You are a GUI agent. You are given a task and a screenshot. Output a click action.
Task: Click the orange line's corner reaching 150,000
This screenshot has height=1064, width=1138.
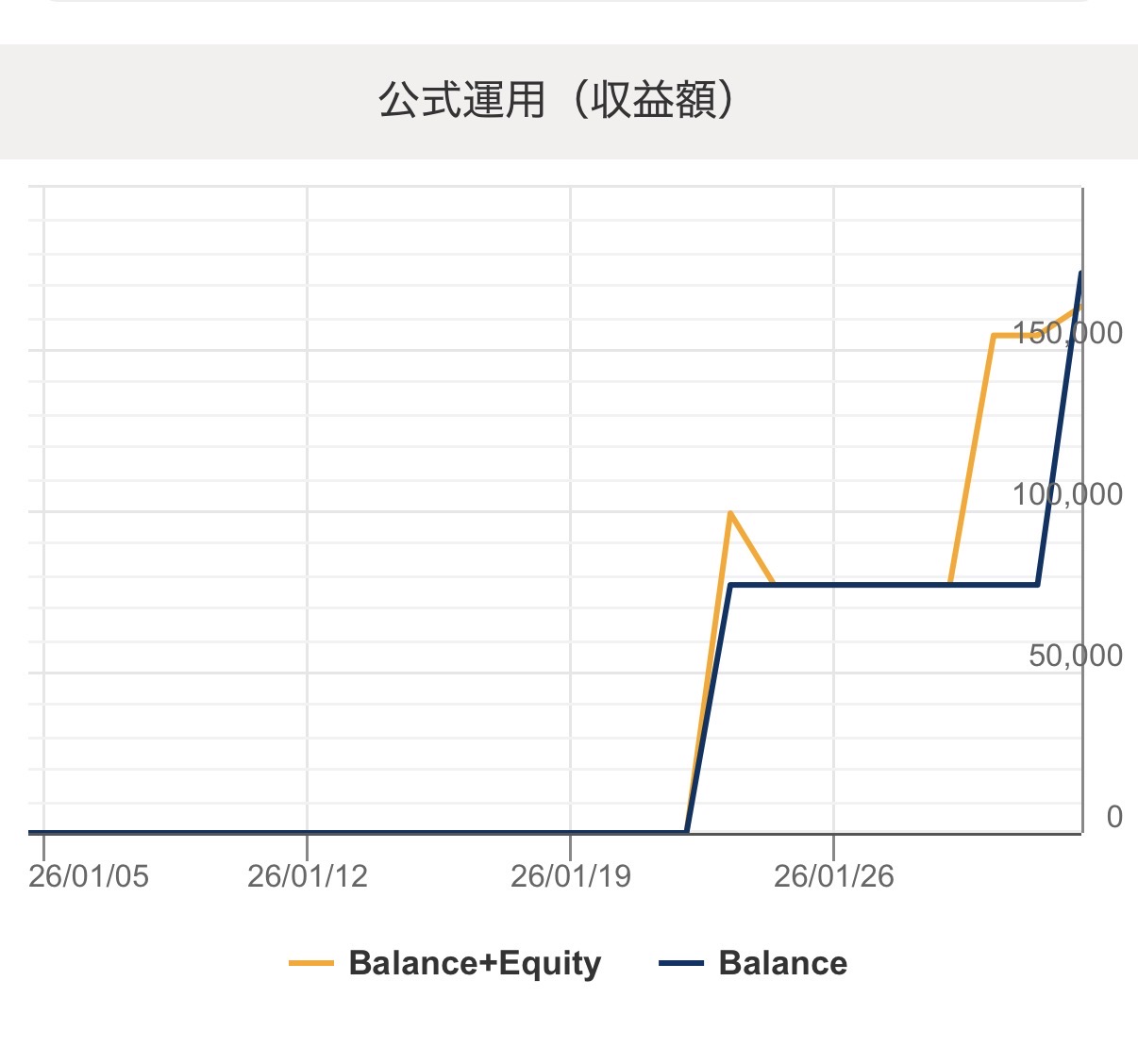994,336
